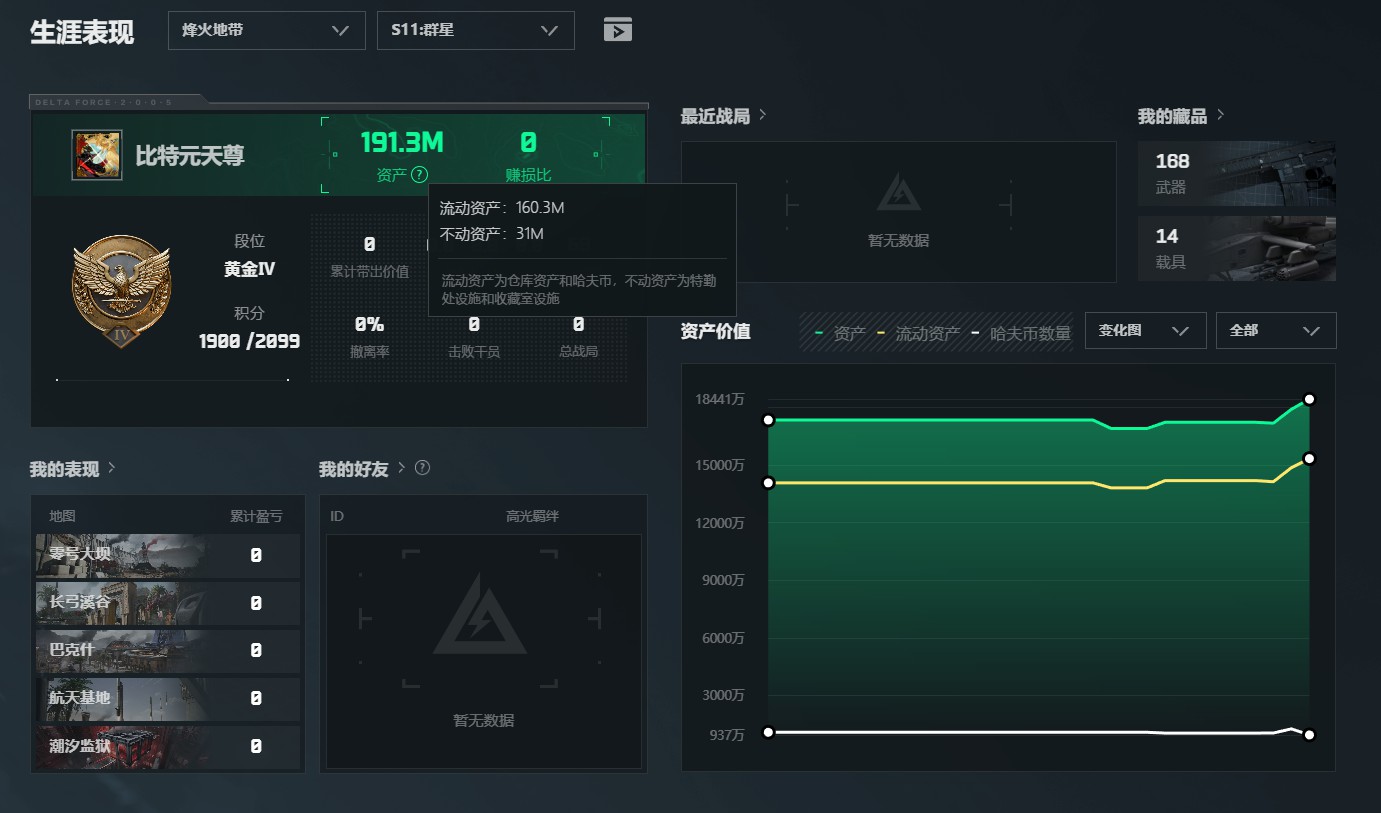Image resolution: width=1381 pixels, height=813 pixels.
Task: Expand 我的藏品 collection arrow
Action: point(1221,115)
